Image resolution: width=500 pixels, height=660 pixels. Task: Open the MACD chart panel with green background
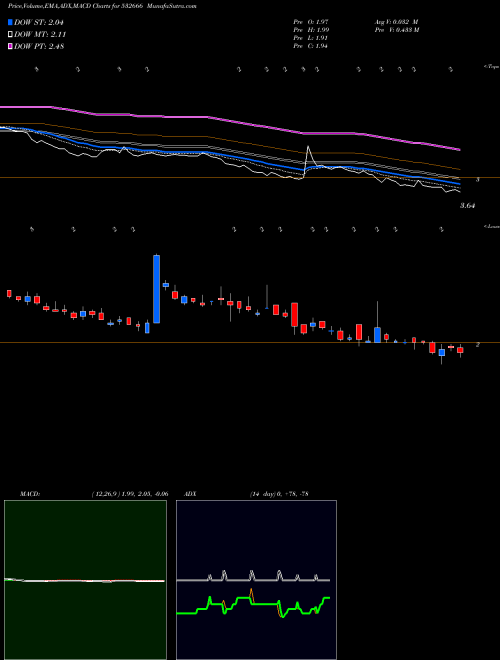[85, 580]
